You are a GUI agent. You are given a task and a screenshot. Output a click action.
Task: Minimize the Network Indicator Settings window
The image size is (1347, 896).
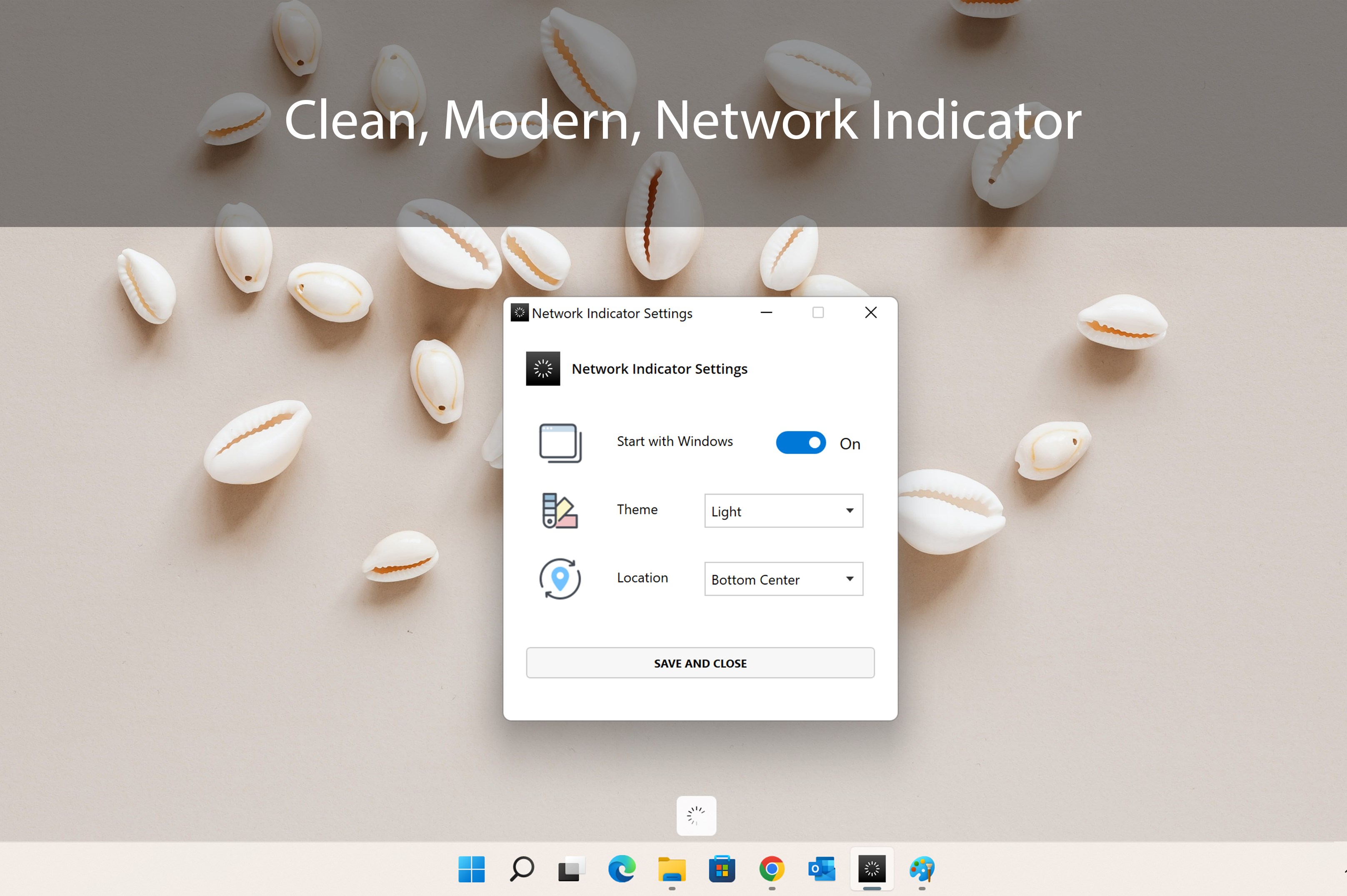pyautogui.click(x=766, y=312)
